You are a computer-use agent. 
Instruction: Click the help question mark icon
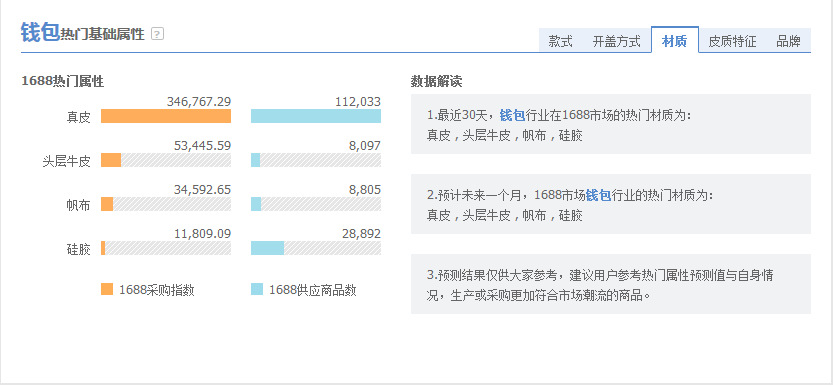click(157, 34)
